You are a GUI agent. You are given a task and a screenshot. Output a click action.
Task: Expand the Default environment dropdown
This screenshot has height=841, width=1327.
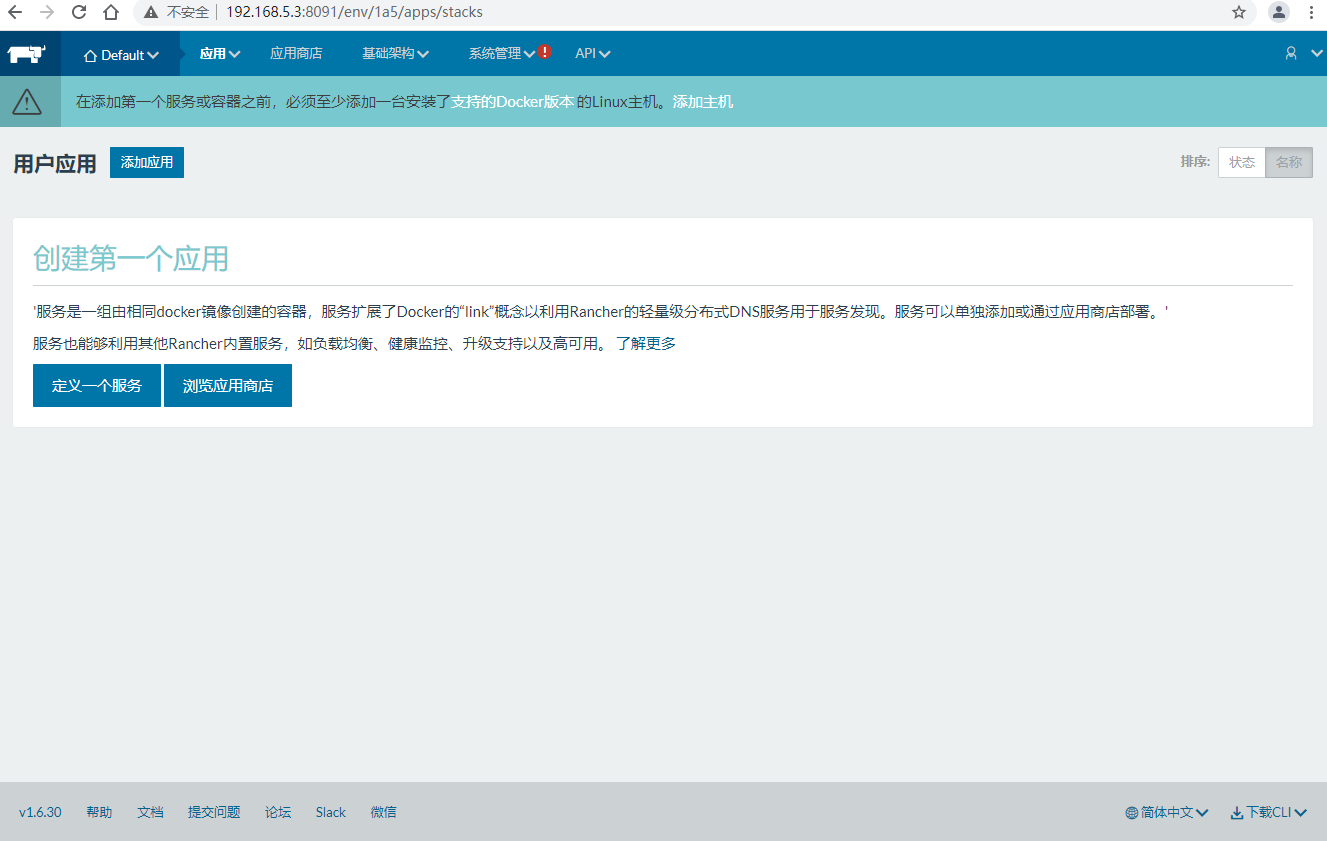tap(121, 55)
